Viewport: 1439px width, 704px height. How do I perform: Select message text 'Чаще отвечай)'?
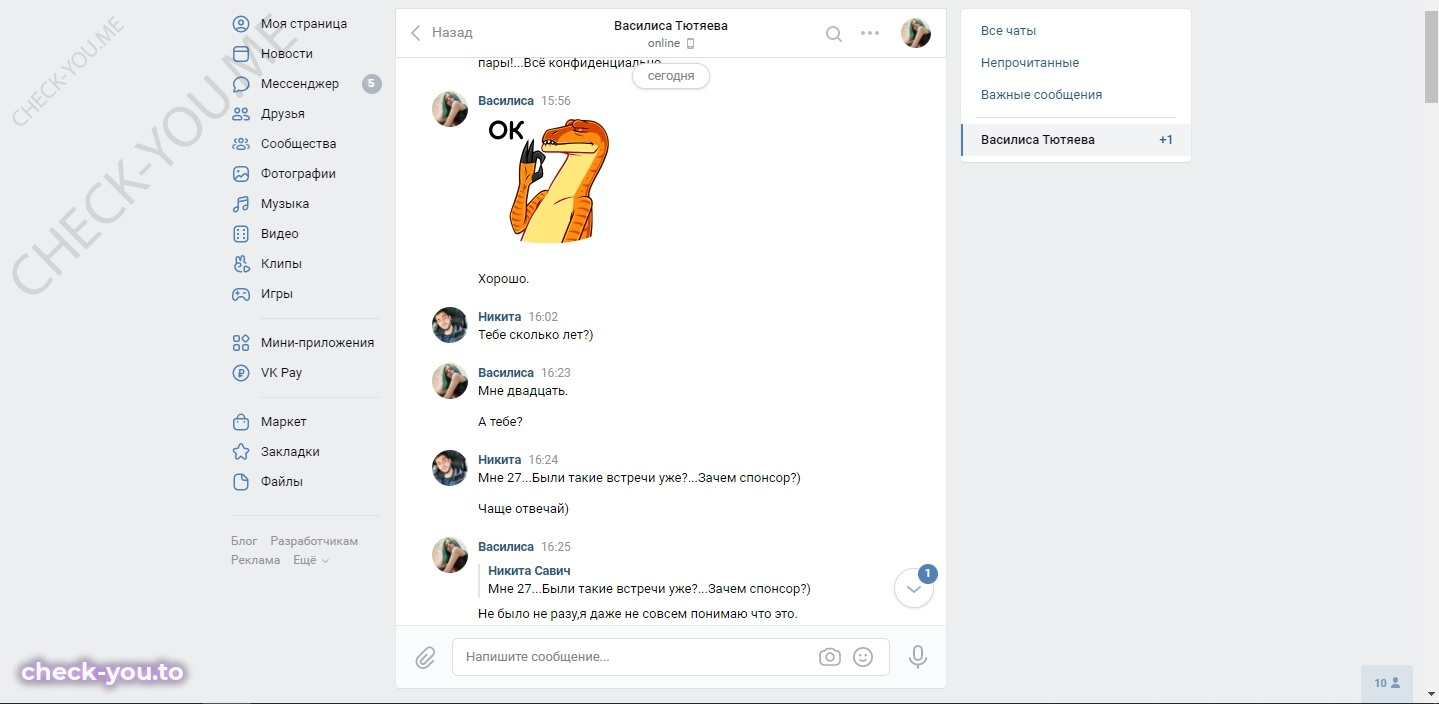coord(523,509)
